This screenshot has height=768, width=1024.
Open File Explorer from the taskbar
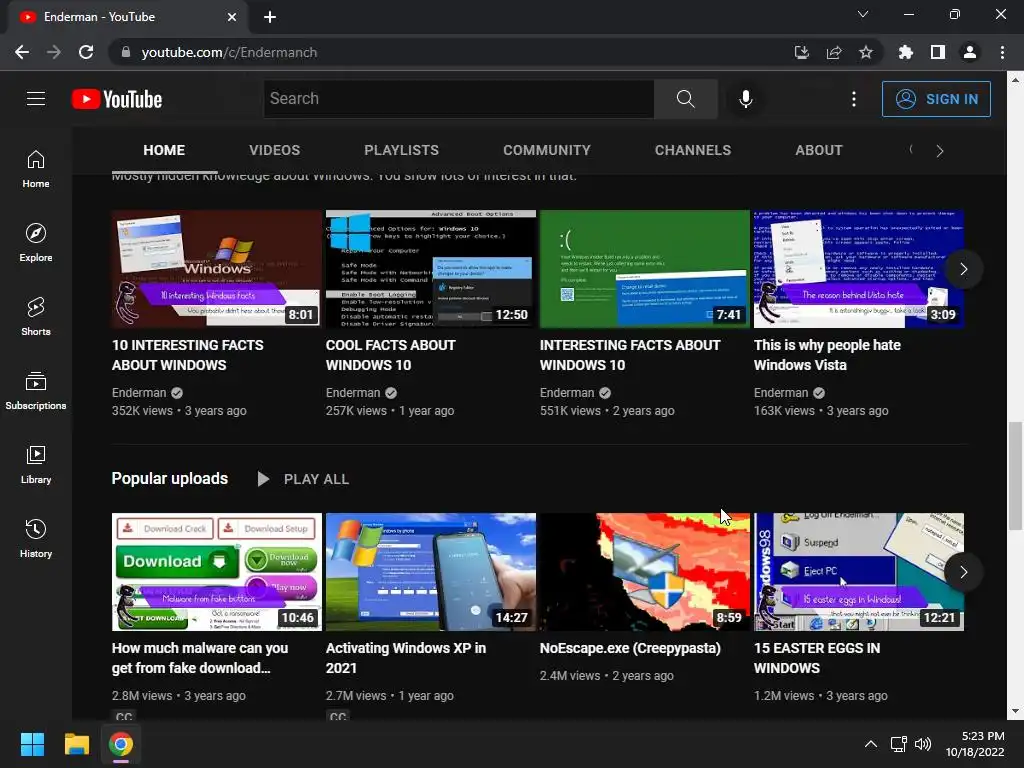point(76,744)
